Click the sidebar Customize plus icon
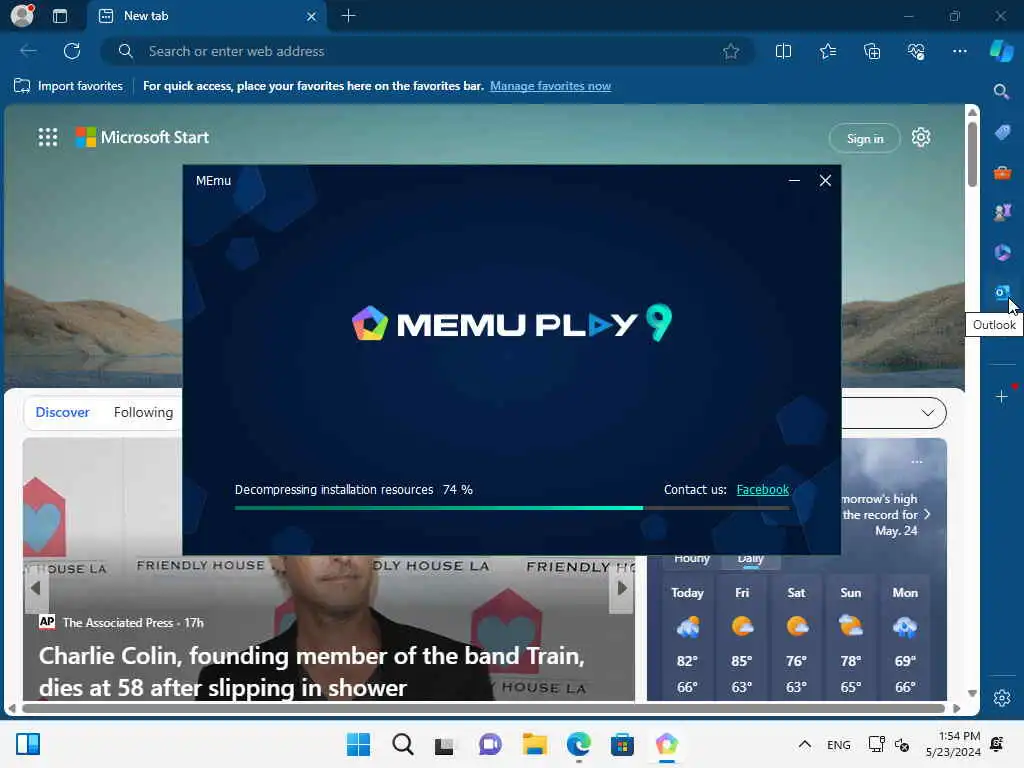Image resolution: width=1024 pixels, height=768 pixels. (1001, 396)
